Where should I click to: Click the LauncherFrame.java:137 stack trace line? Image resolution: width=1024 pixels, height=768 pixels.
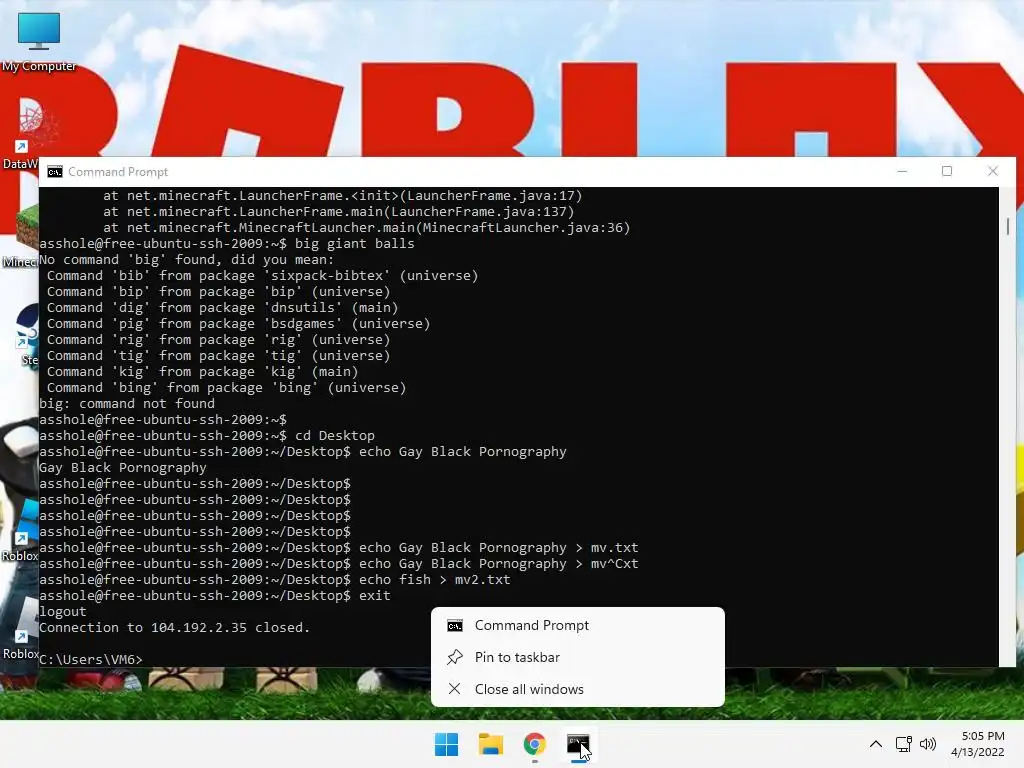point(338,212)
